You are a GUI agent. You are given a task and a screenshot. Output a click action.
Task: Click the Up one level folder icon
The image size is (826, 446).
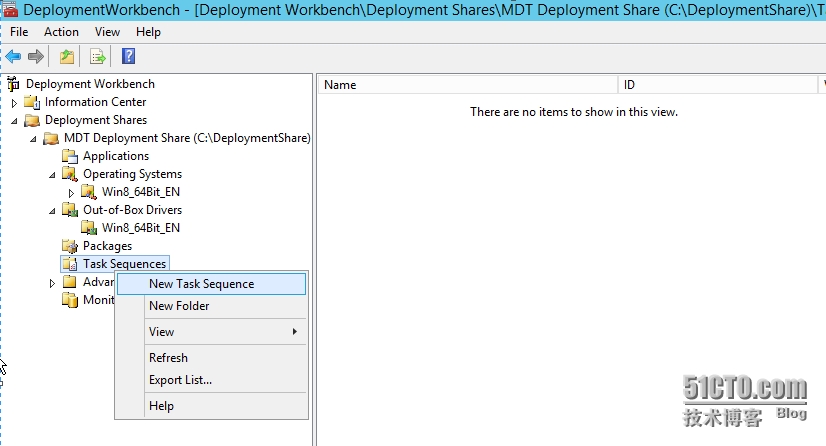click(x=66, y=56)
